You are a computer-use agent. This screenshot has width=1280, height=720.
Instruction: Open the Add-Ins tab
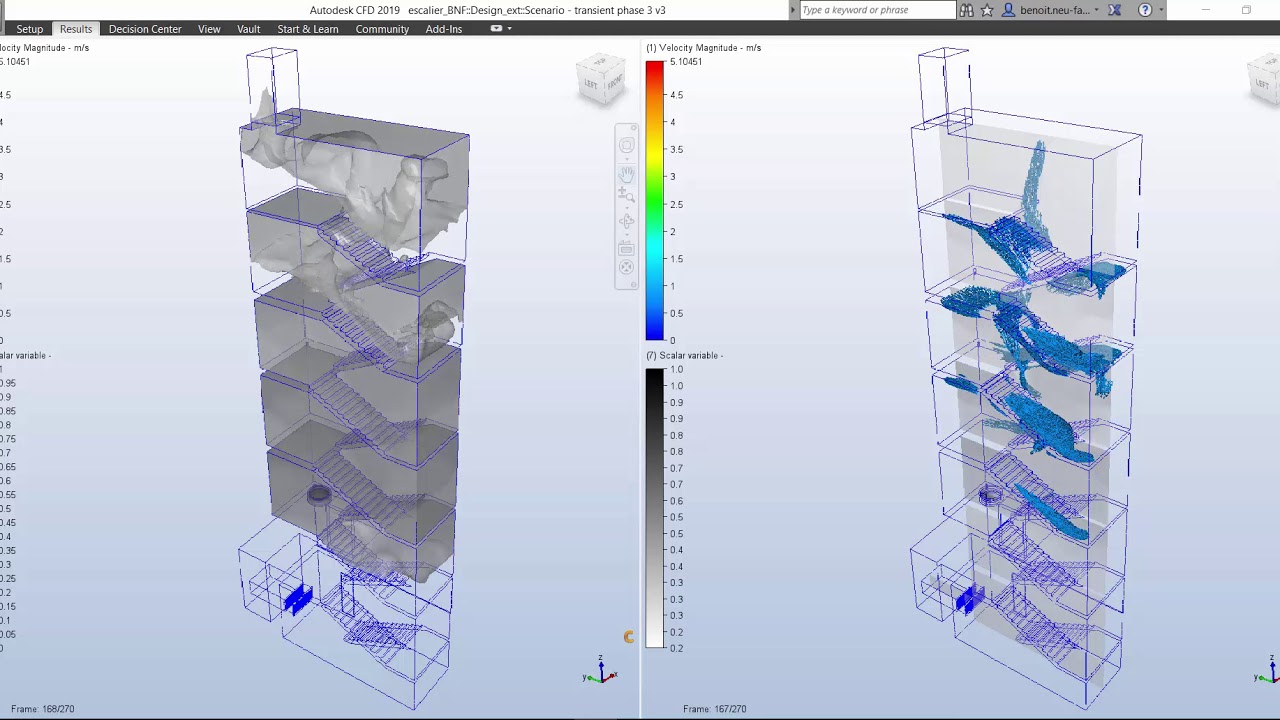coord(444,29)
